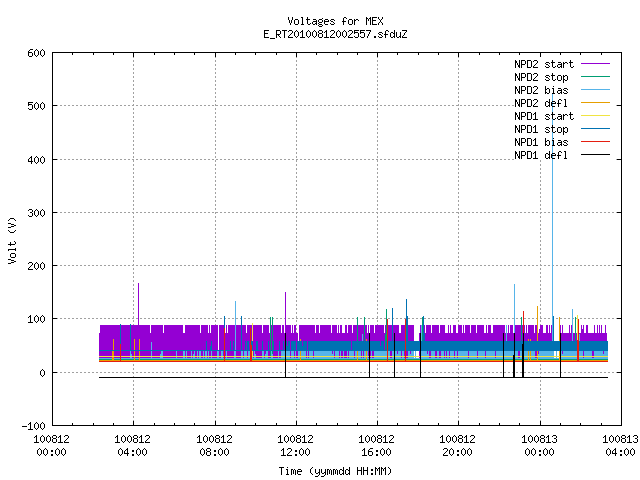Click the 'Time (yymmdd HH:MM)' axis label
640x480 pixels.
335,471
